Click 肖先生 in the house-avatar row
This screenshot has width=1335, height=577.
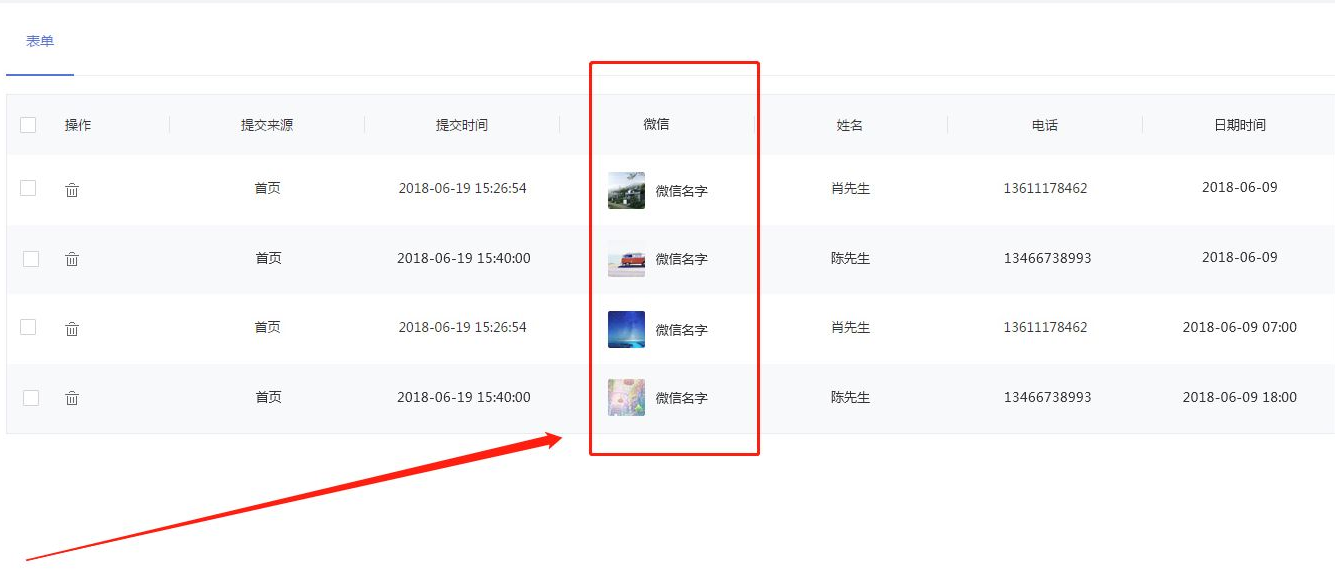850,188
